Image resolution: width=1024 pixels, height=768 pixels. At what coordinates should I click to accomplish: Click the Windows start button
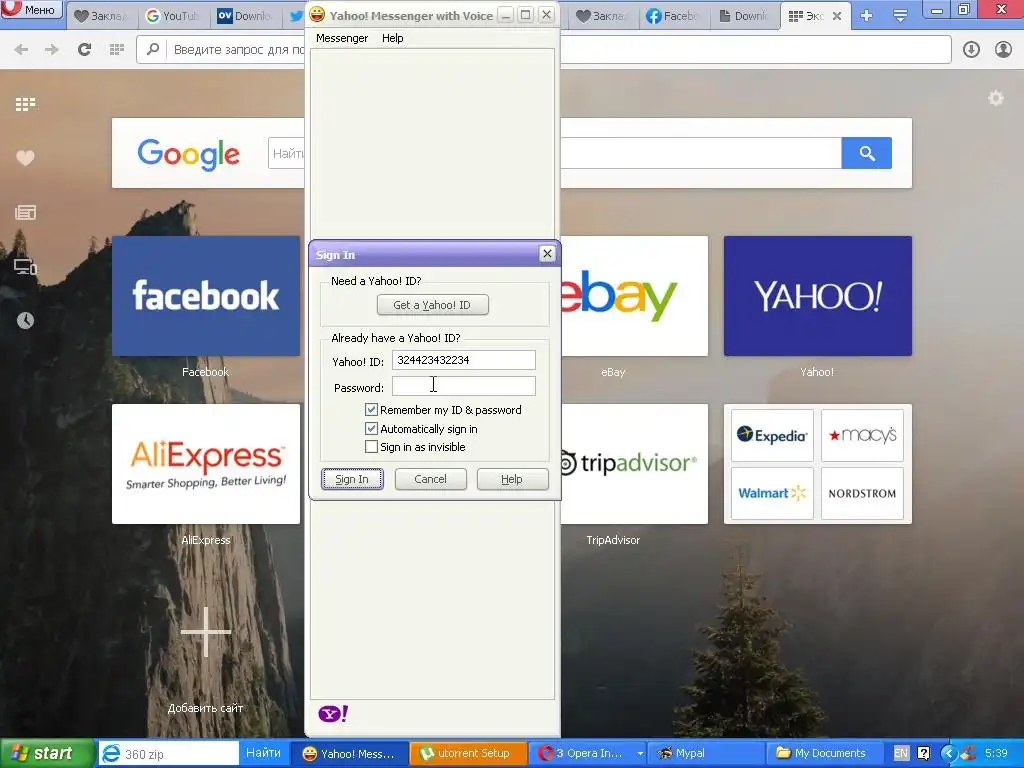[x=46, y=753]
